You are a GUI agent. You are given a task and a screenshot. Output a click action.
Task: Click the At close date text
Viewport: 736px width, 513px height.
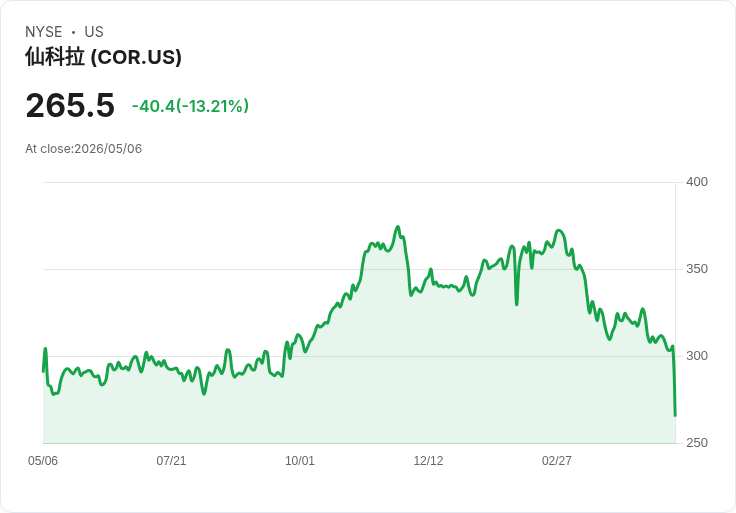(x=84, y=149)
